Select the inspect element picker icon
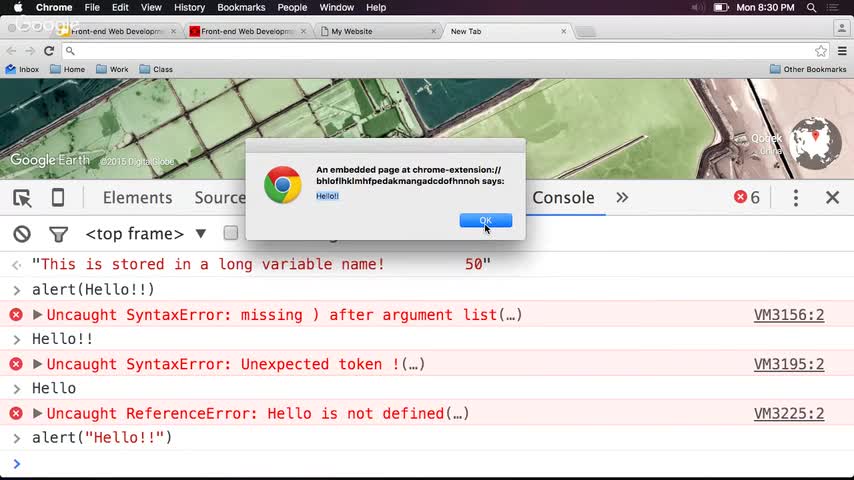The width and height of the screenshot is (854, 480). pyautogui.click(x=22, y=198)
